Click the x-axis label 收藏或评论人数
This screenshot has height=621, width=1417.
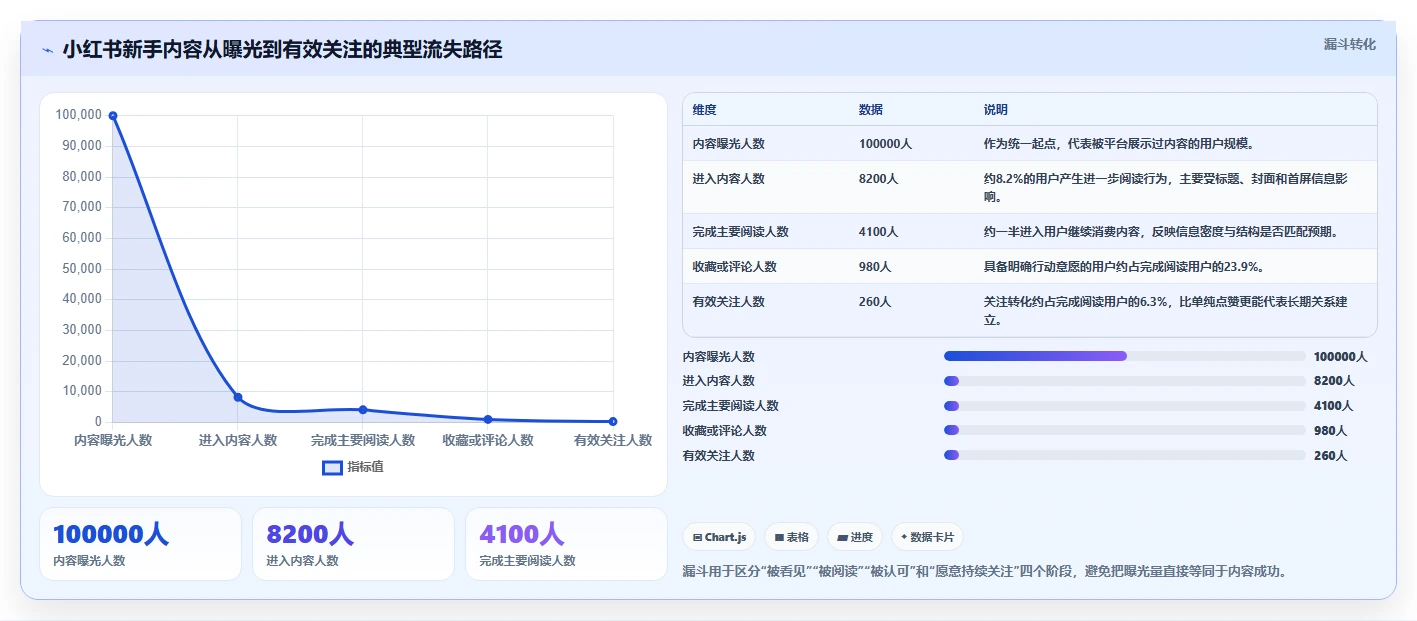(x=488, y=440)
